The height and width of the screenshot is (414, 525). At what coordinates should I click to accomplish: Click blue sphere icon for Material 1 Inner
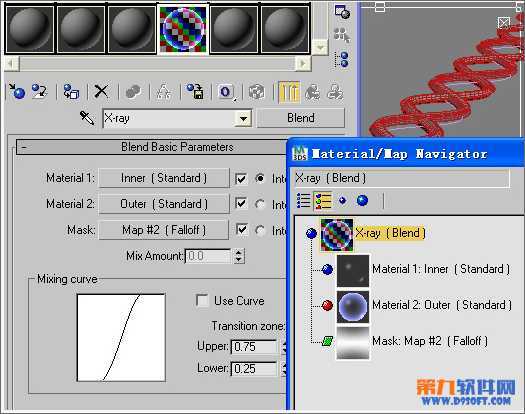pos(327,269)
